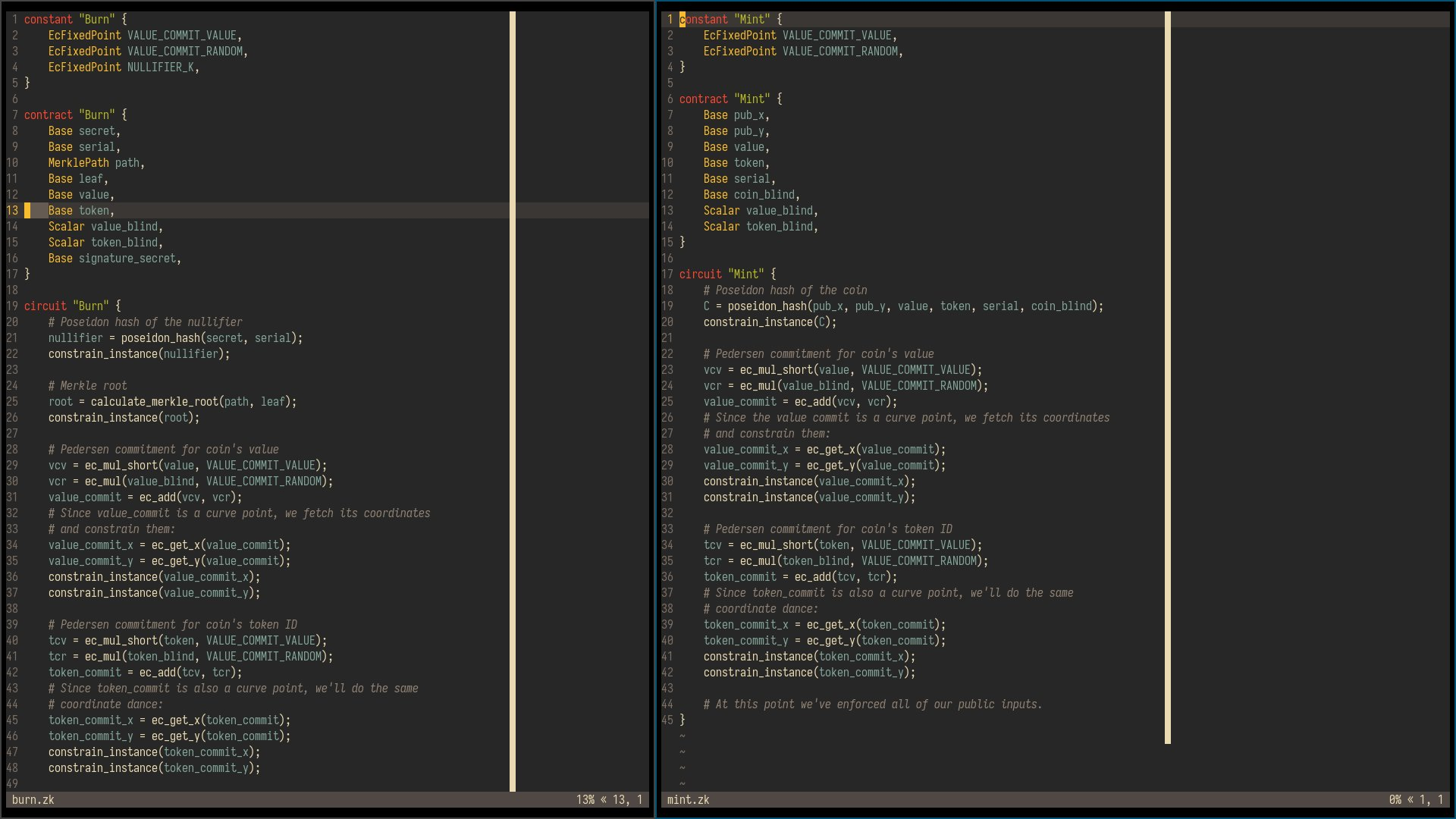The height and width of the screenshot is (819, 1456).
Task: Click 'constant "Burn" {' on line 1
Action: (x=76, y=20)
